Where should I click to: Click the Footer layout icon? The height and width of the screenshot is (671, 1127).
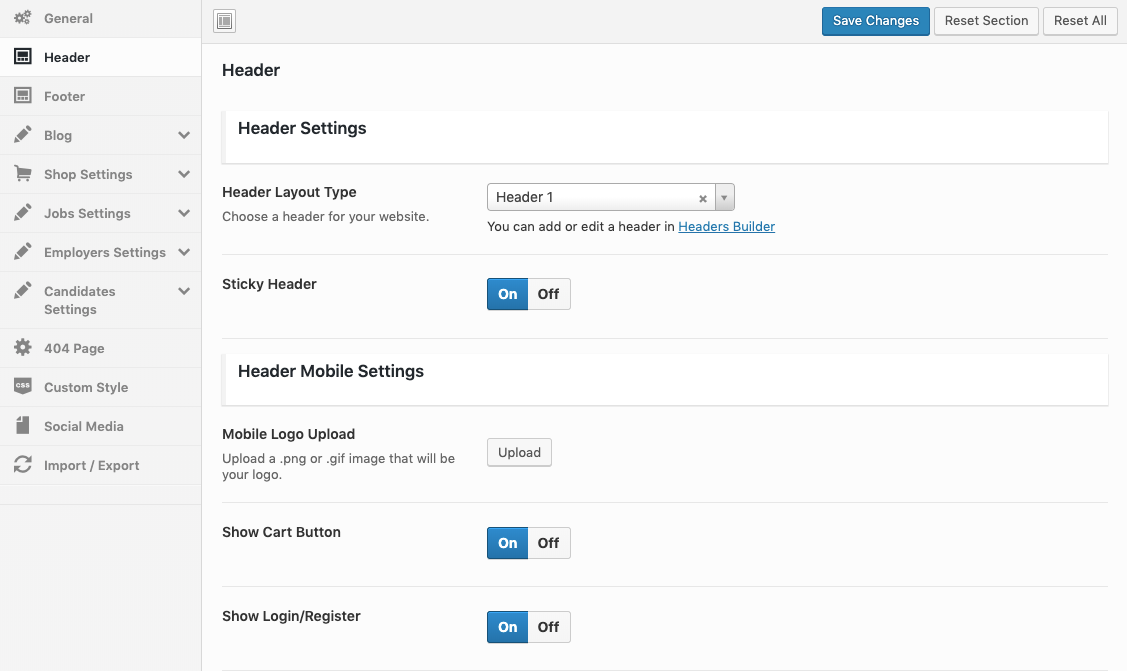[x=22, y=96]
